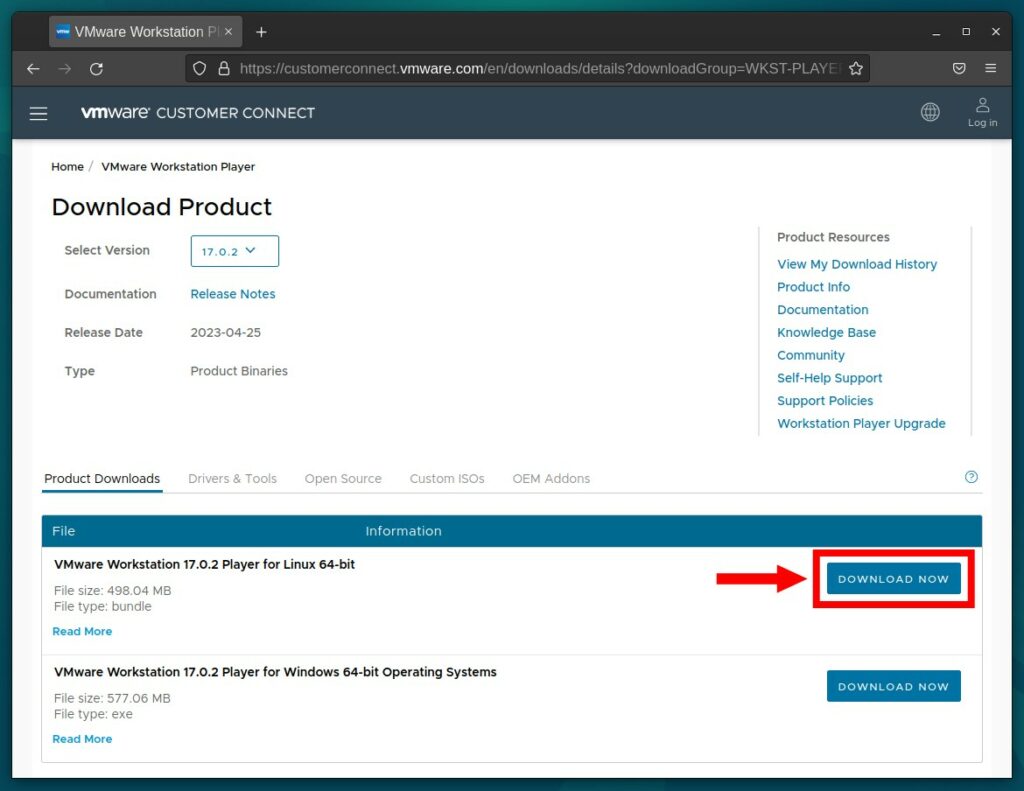Click the padlock site security icon
The height and width of the screenshot is (791, 1024).
(x=224, y=69)
